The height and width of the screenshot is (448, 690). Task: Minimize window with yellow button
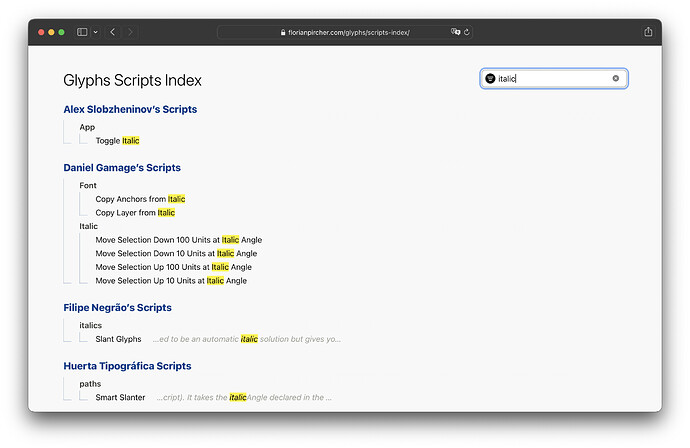51,32
